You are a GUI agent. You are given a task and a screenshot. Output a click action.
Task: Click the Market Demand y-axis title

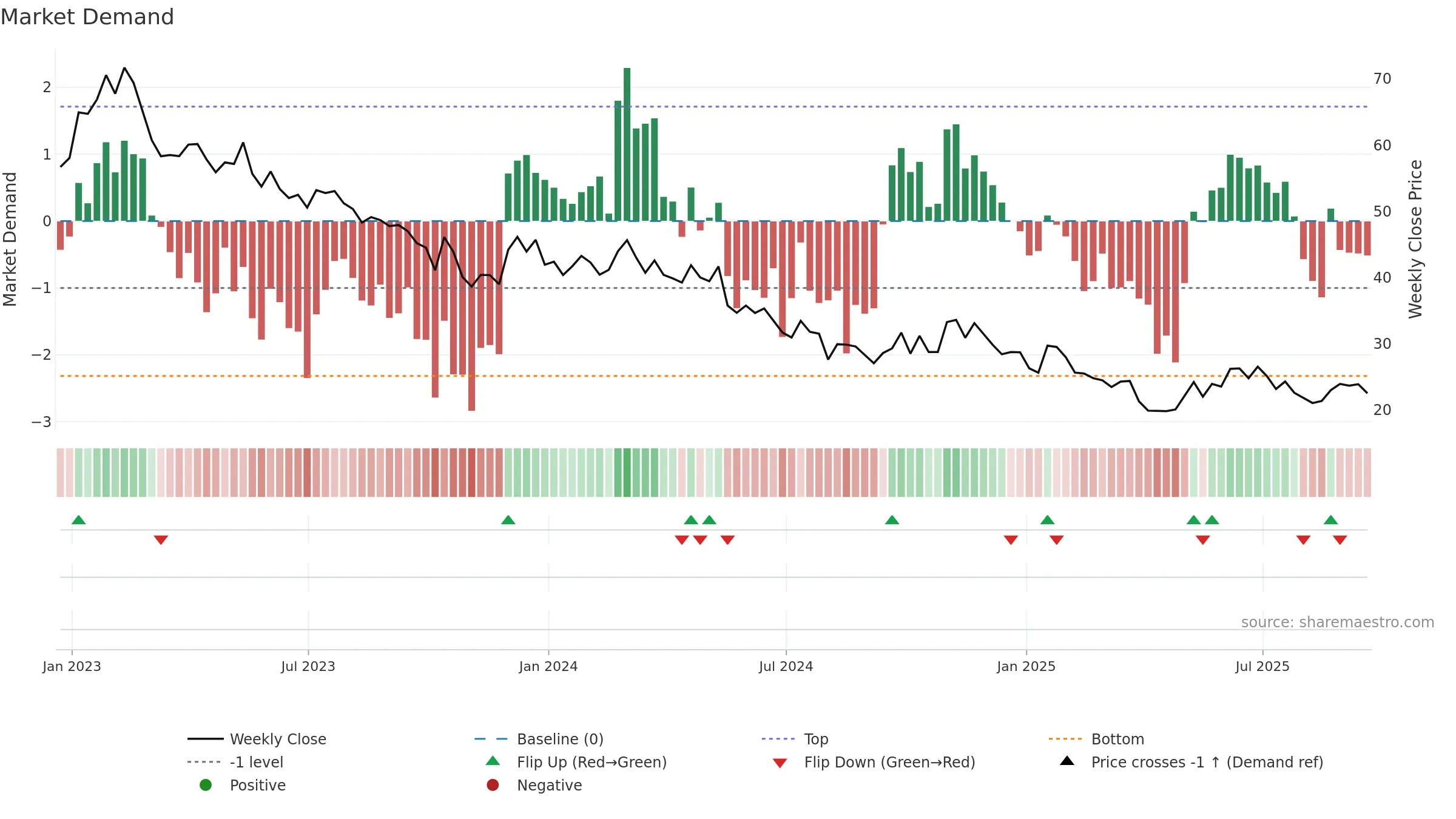tap(10, 239)
